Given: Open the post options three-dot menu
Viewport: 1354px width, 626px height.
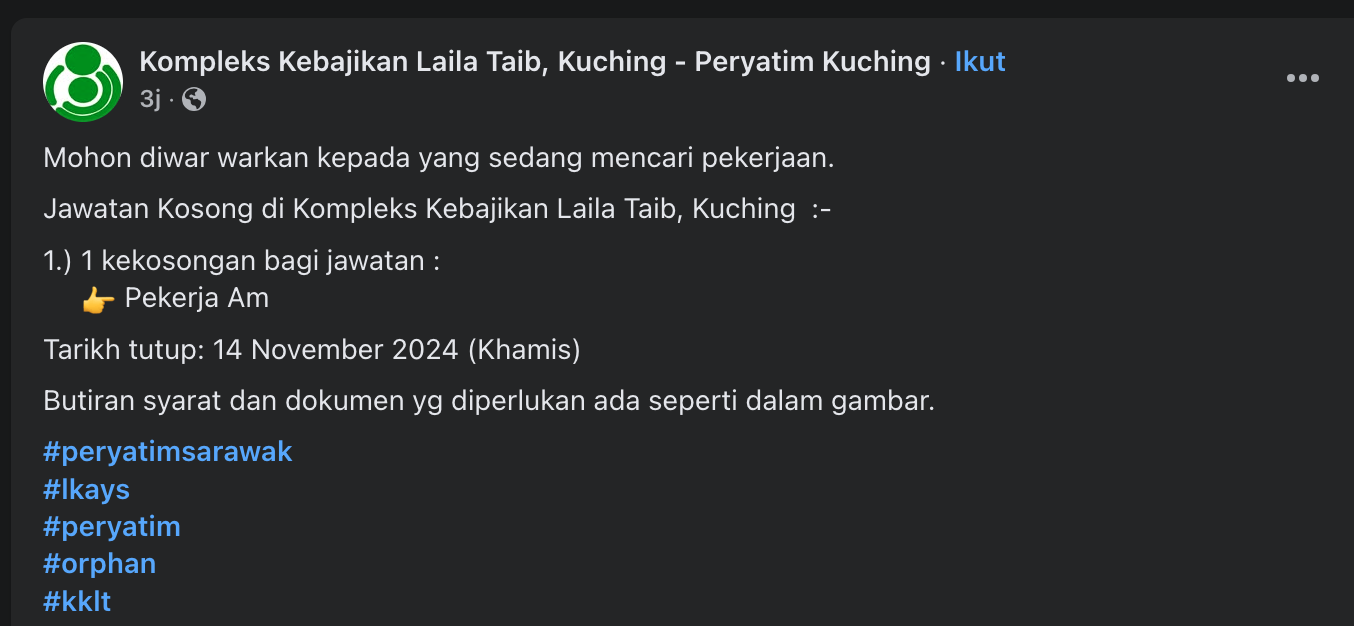Looking at the screenshot, I should tap(1302, 79).
